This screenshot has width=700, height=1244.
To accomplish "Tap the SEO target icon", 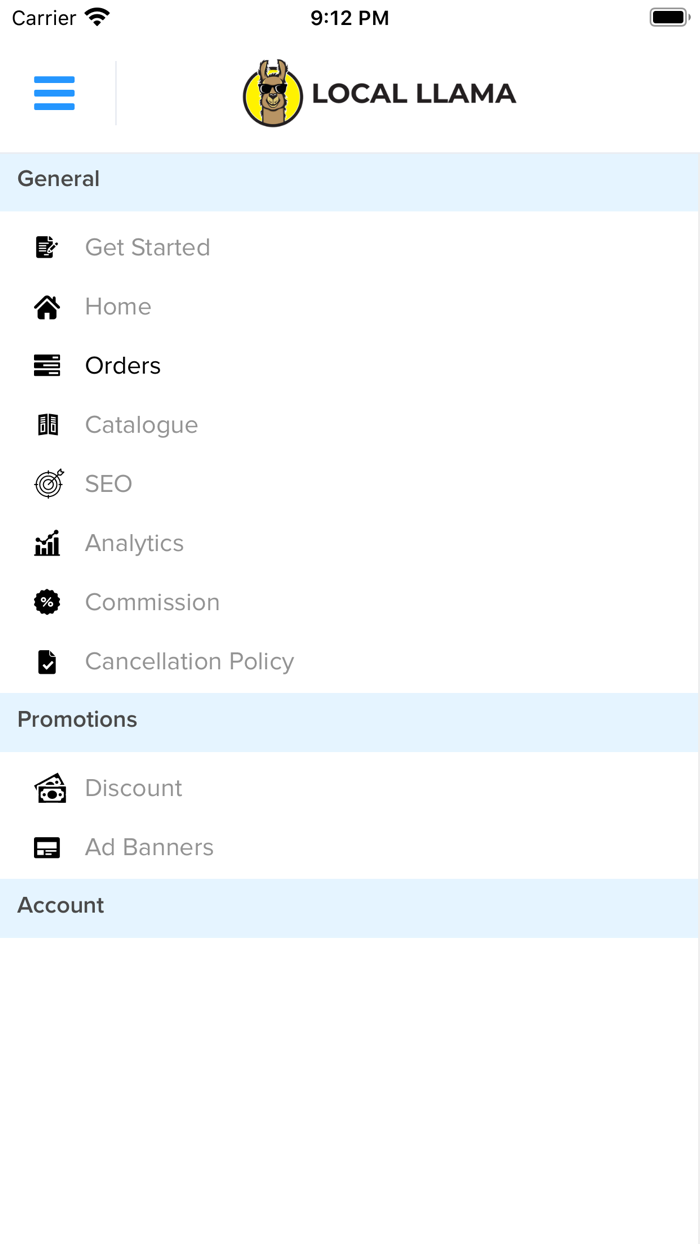I will pyautogui.click(x=48, y=484).
